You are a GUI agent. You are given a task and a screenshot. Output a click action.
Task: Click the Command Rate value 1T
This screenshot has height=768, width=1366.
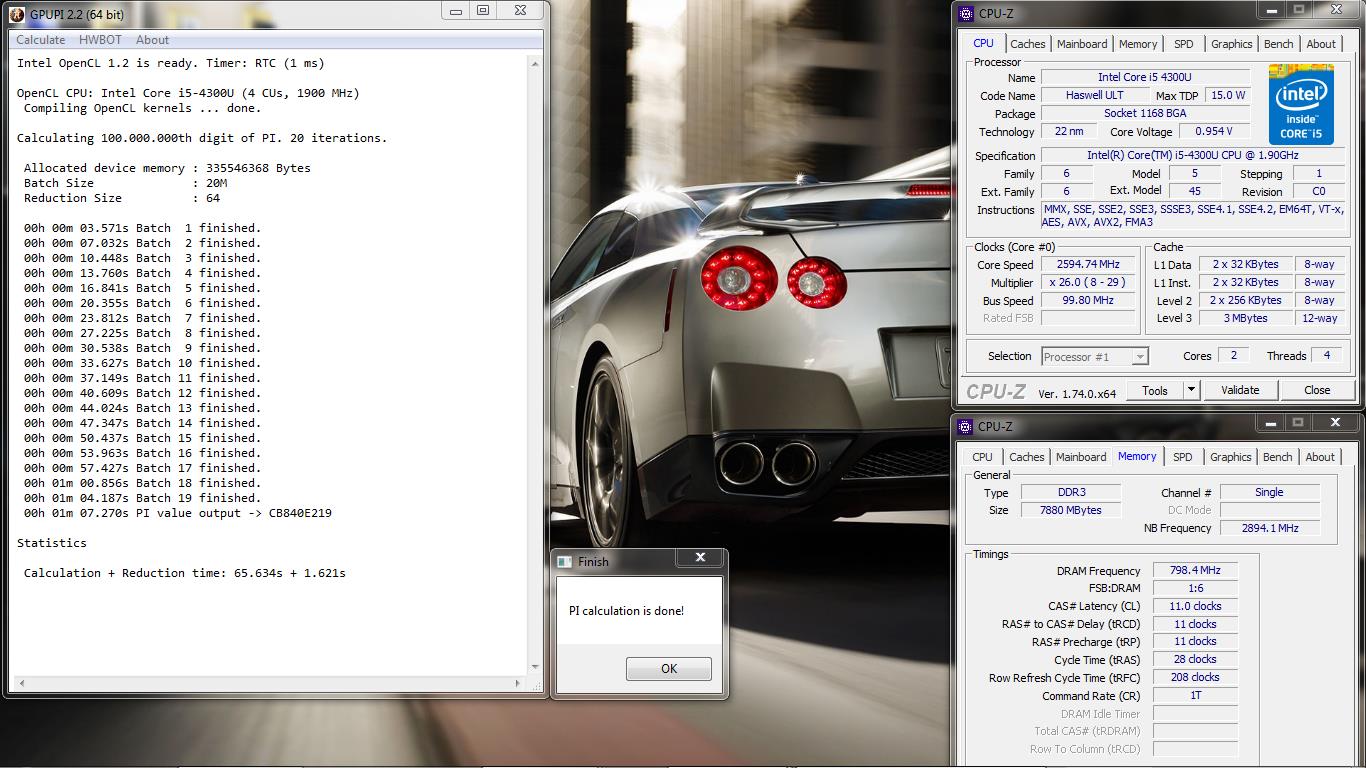point(1195,695)
